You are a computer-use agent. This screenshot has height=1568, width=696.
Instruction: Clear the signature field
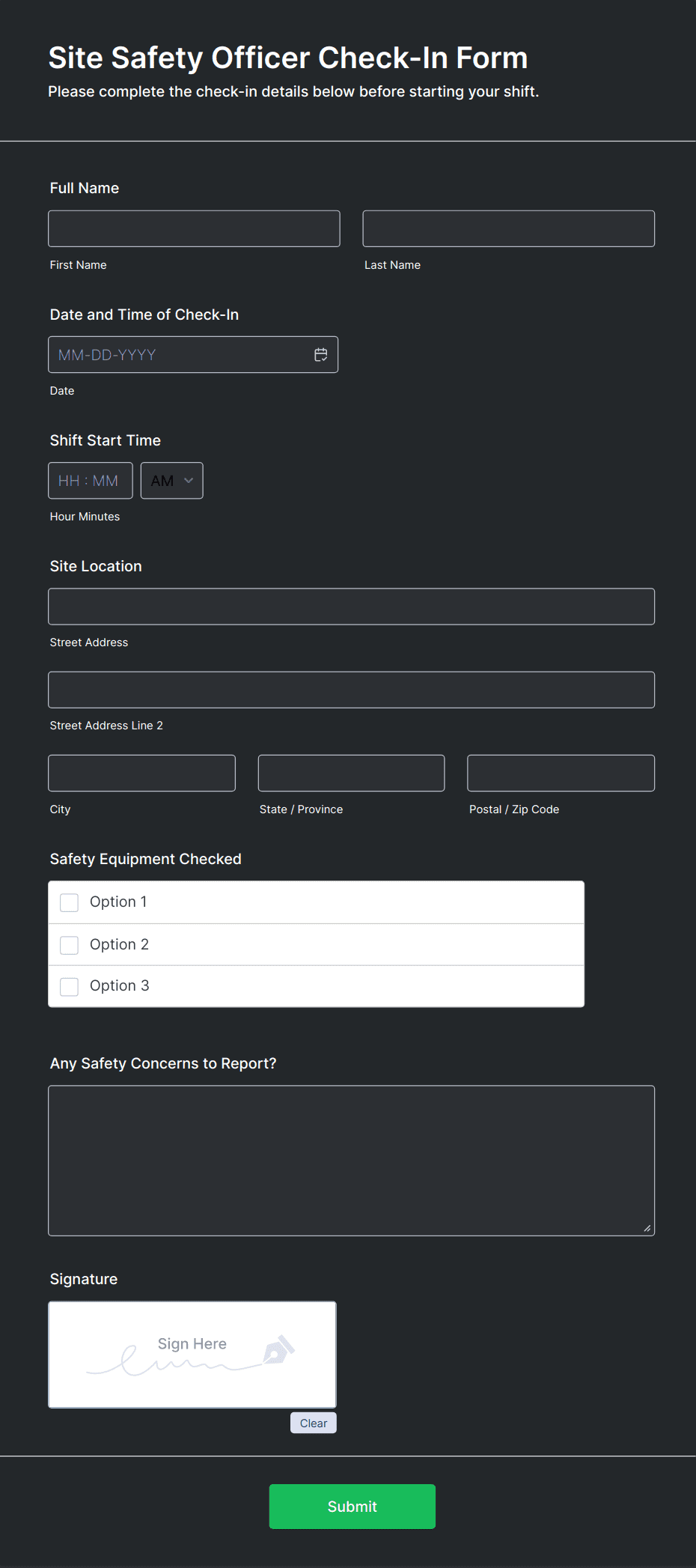click(313, 1423)
